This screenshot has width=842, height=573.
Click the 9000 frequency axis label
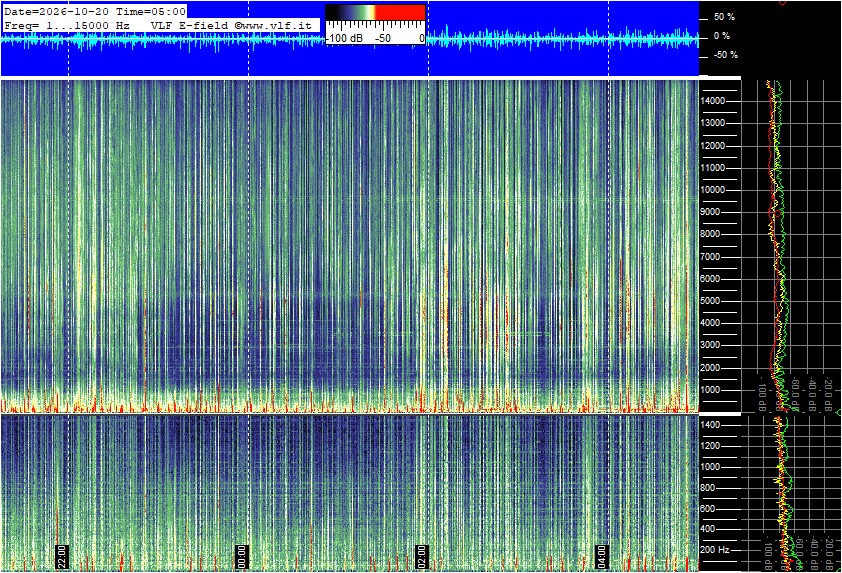pyautogui.click(x=710, y=212)
